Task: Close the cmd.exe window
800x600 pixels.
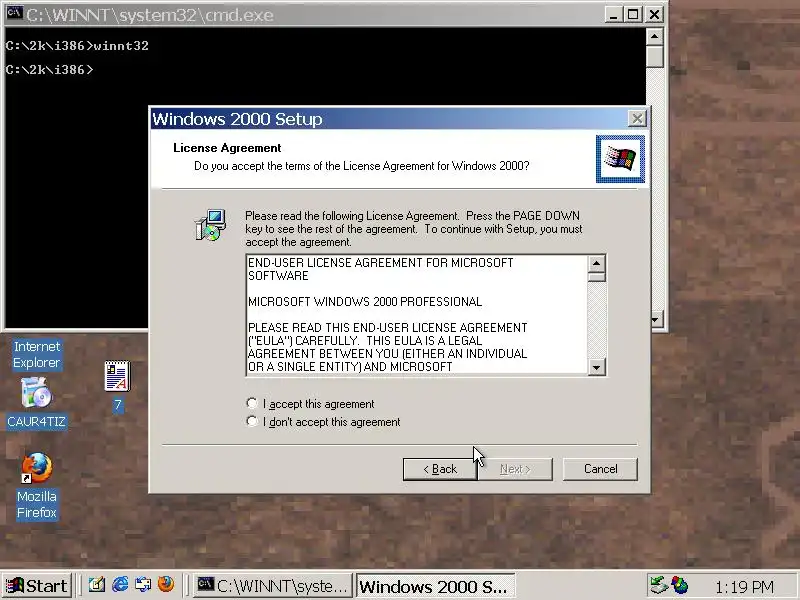Action: 655,14
